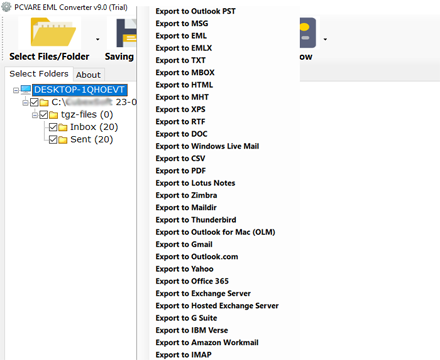Select Export to Exchange Server
This screenshot has height=360, width=440.
(x=203, y=294)
